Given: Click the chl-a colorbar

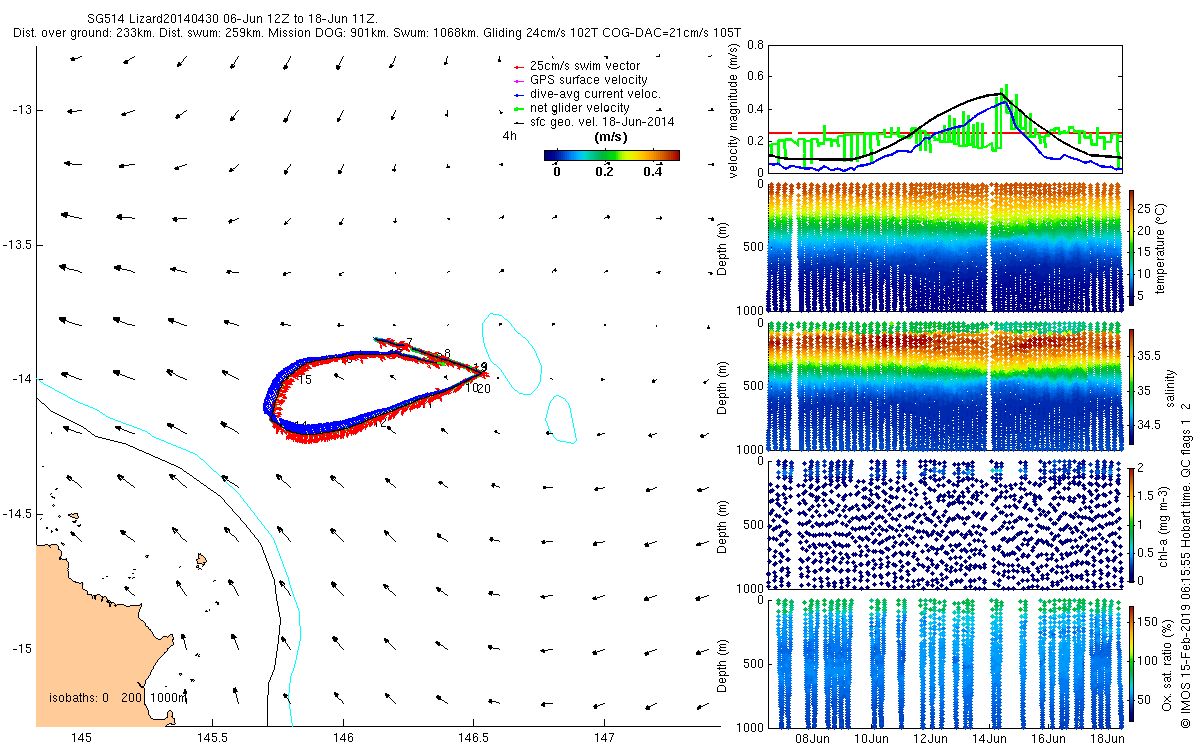Looking at the screenshot, I should (x=1132, y=524).
